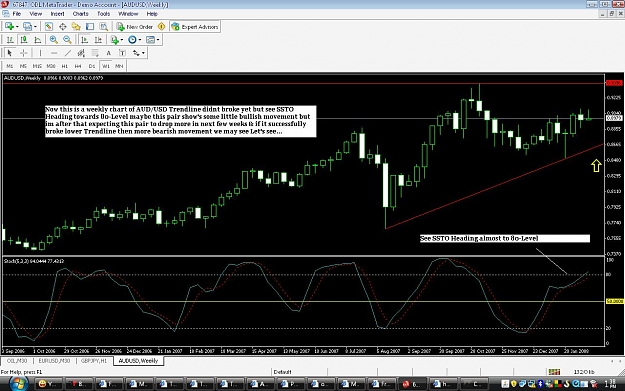Switch to the GBPJPY,H1 chart tab
625x391 pixels.
coord(94,361)
